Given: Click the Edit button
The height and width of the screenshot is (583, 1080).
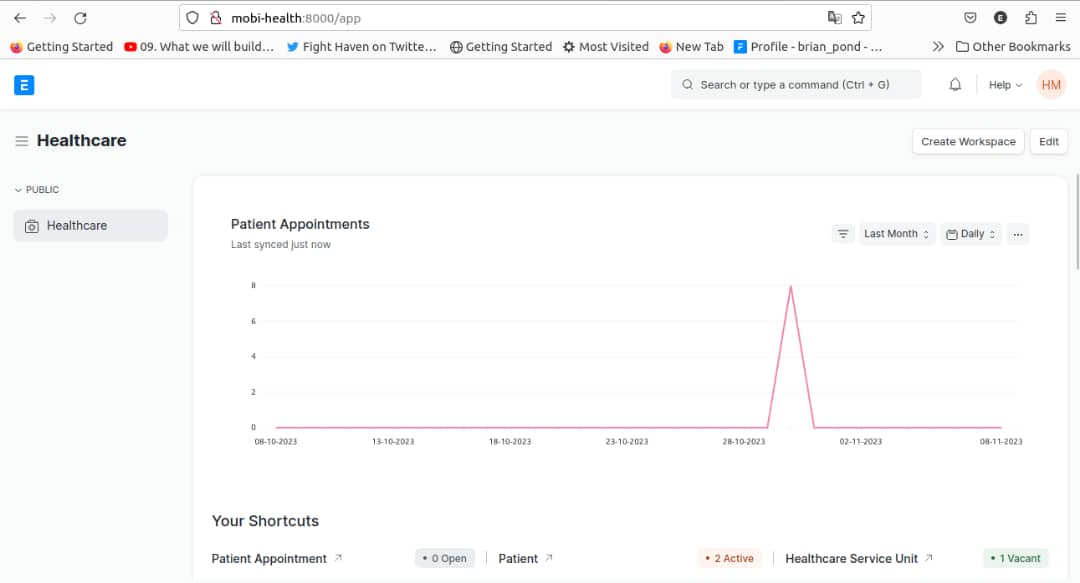Looking at the screenshot, I should coord(1048,141).
